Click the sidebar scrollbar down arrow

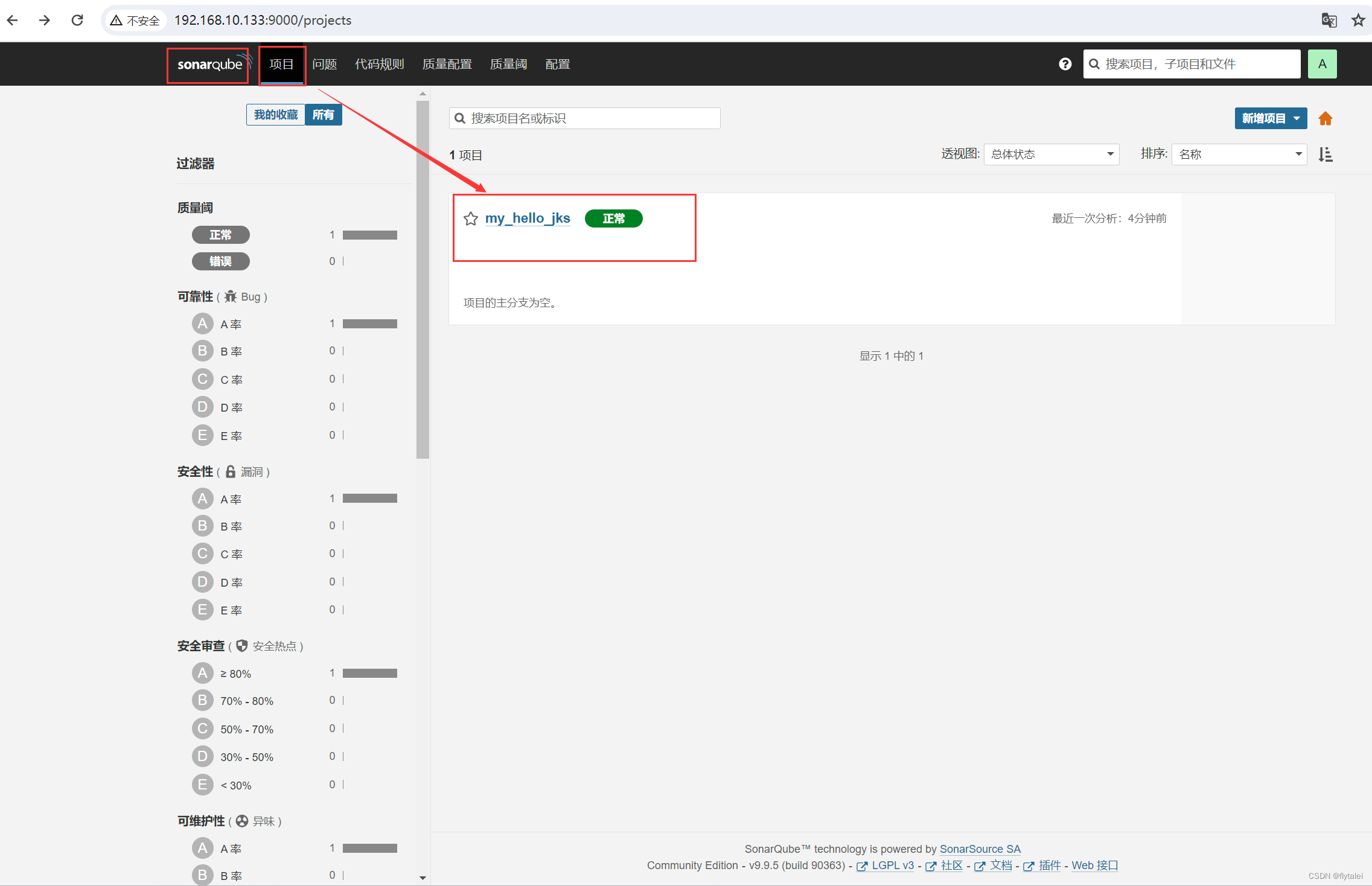coord(423,878)
